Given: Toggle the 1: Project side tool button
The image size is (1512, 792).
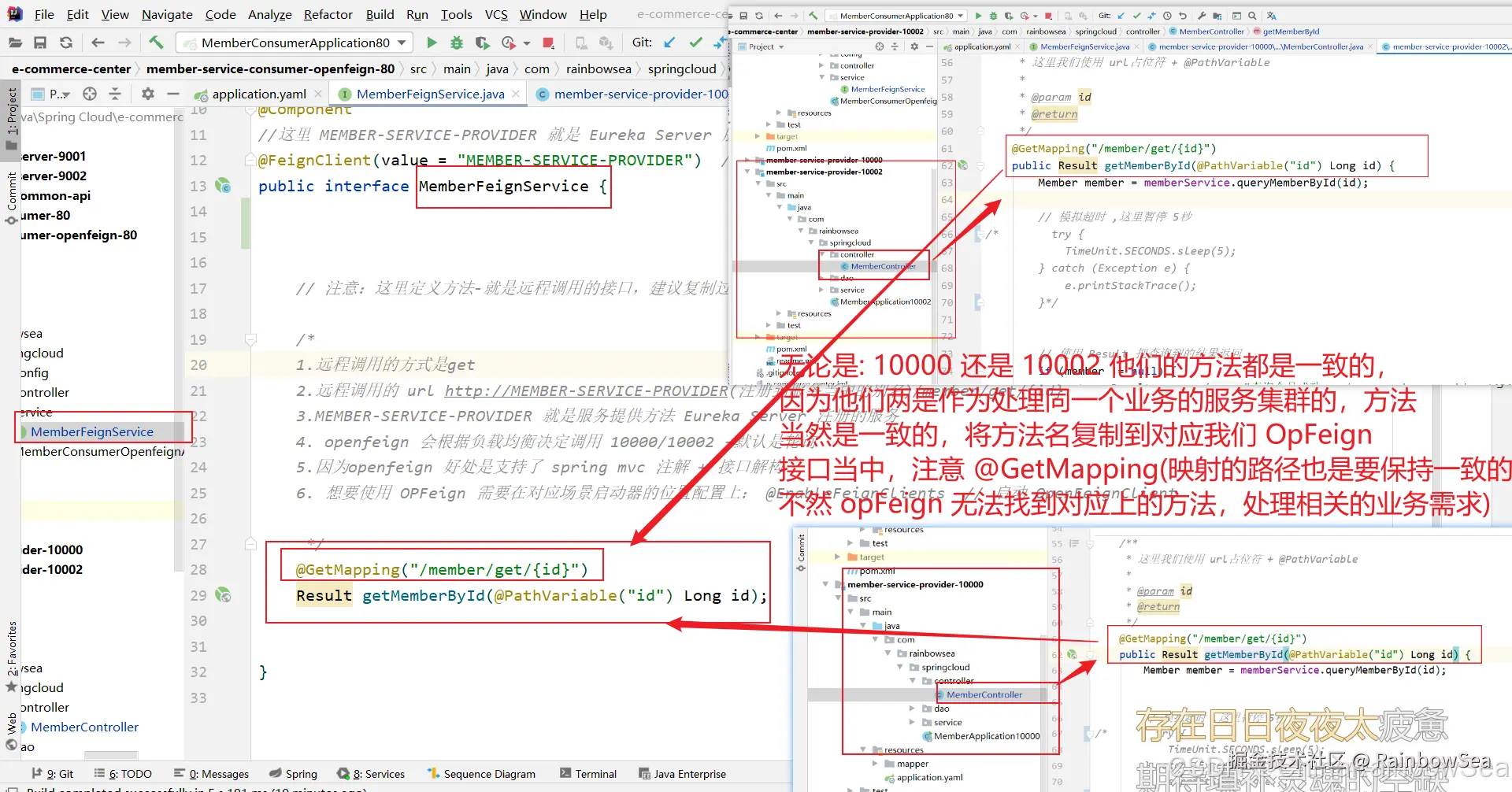Looking at the screenshot, I should (11, 119).
